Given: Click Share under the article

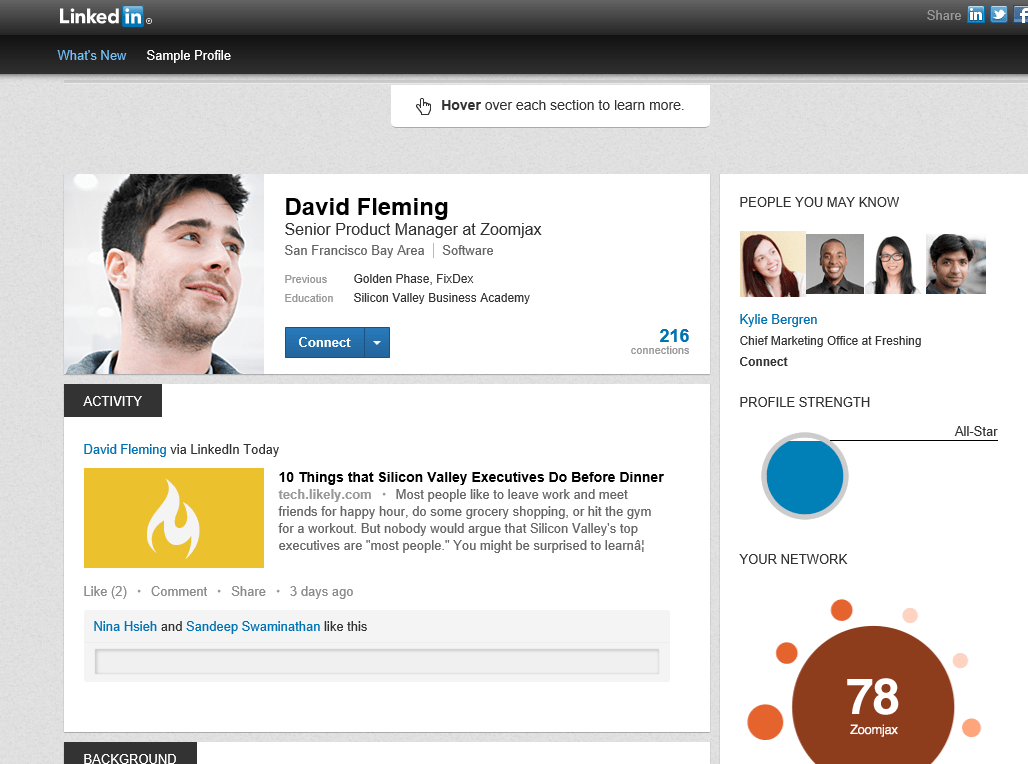Looking at the screenshot, I should click(x=248, y=592).
